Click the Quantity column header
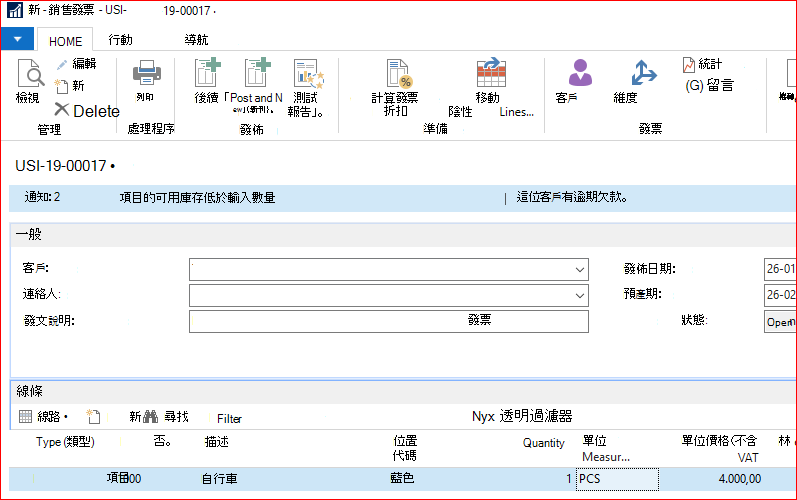Image resolution: width=797 pixels, height=500 pixels. (x=543, y=443)
